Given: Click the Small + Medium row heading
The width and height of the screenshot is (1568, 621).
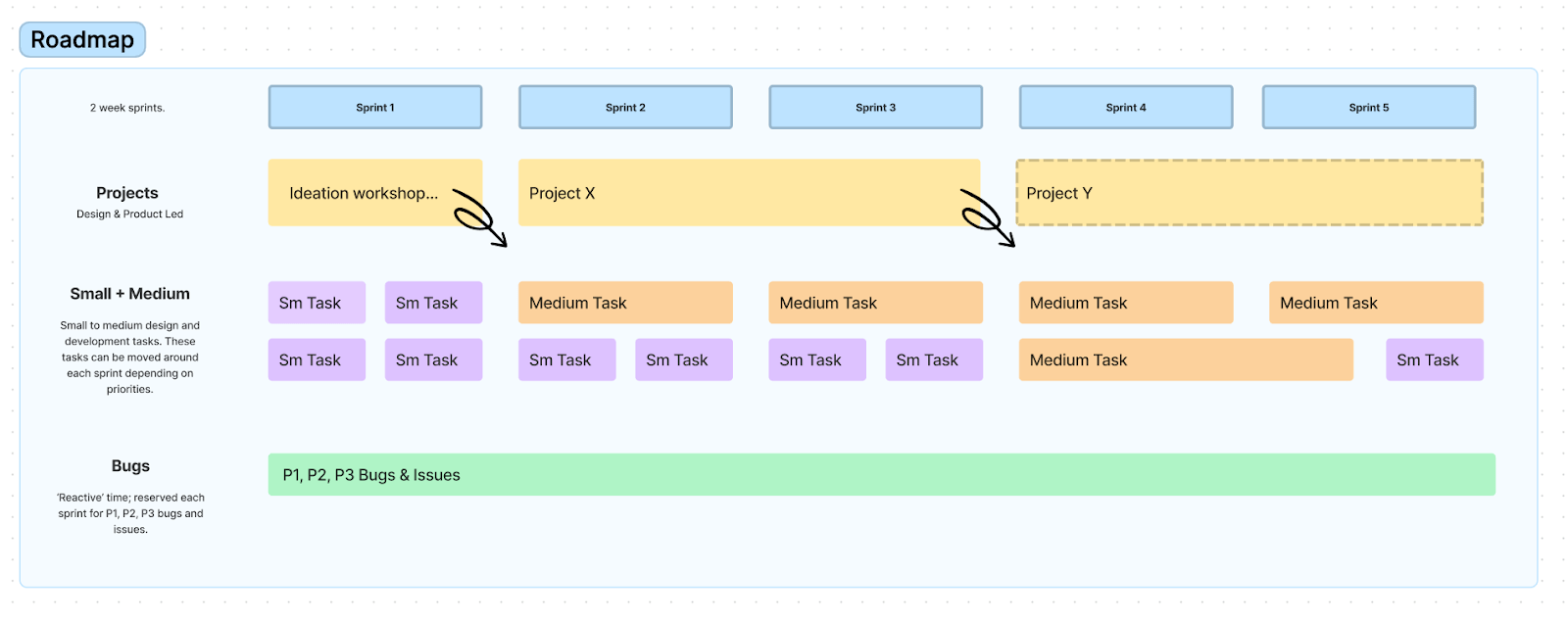Looking at the screenshot, I should [130, 294].
